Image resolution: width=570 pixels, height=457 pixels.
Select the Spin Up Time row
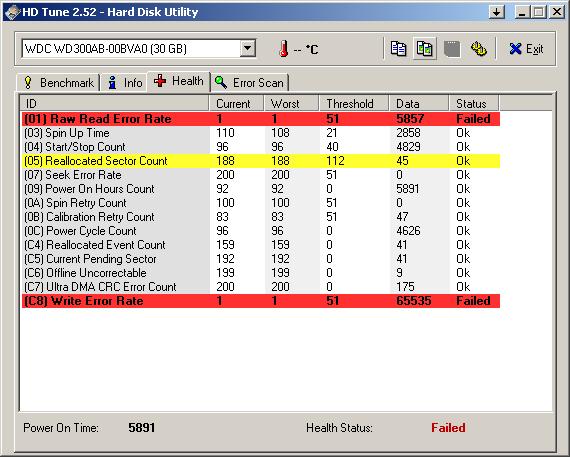(x=261, y=133)
